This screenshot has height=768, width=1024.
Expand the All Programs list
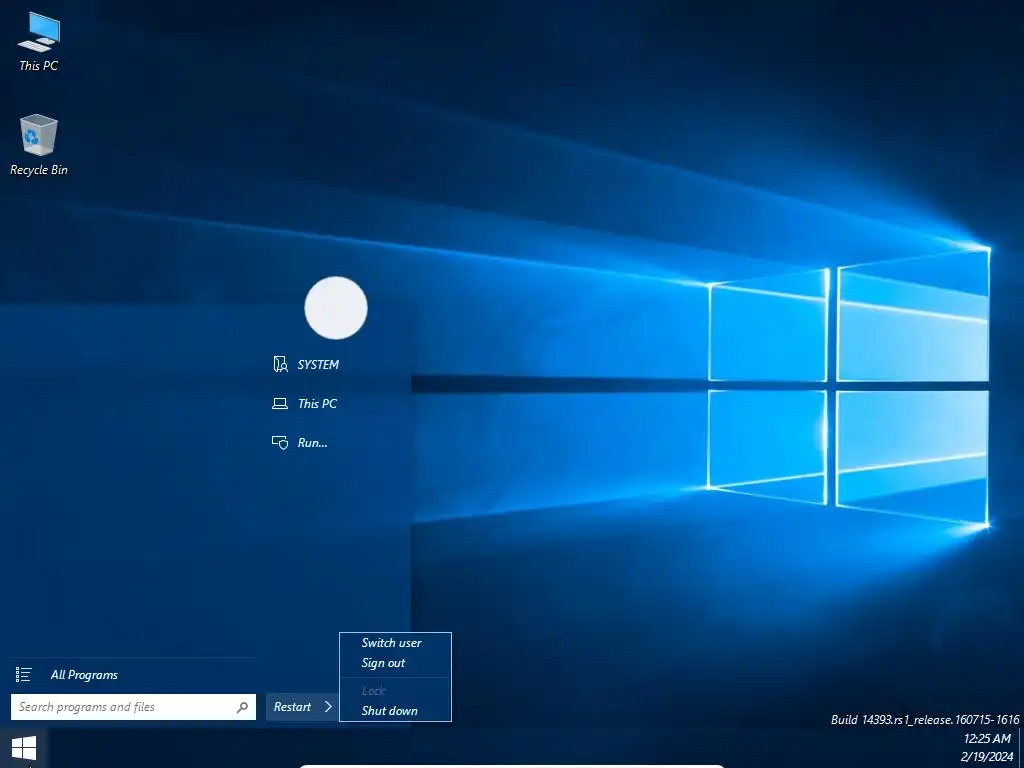coord(84,675)
